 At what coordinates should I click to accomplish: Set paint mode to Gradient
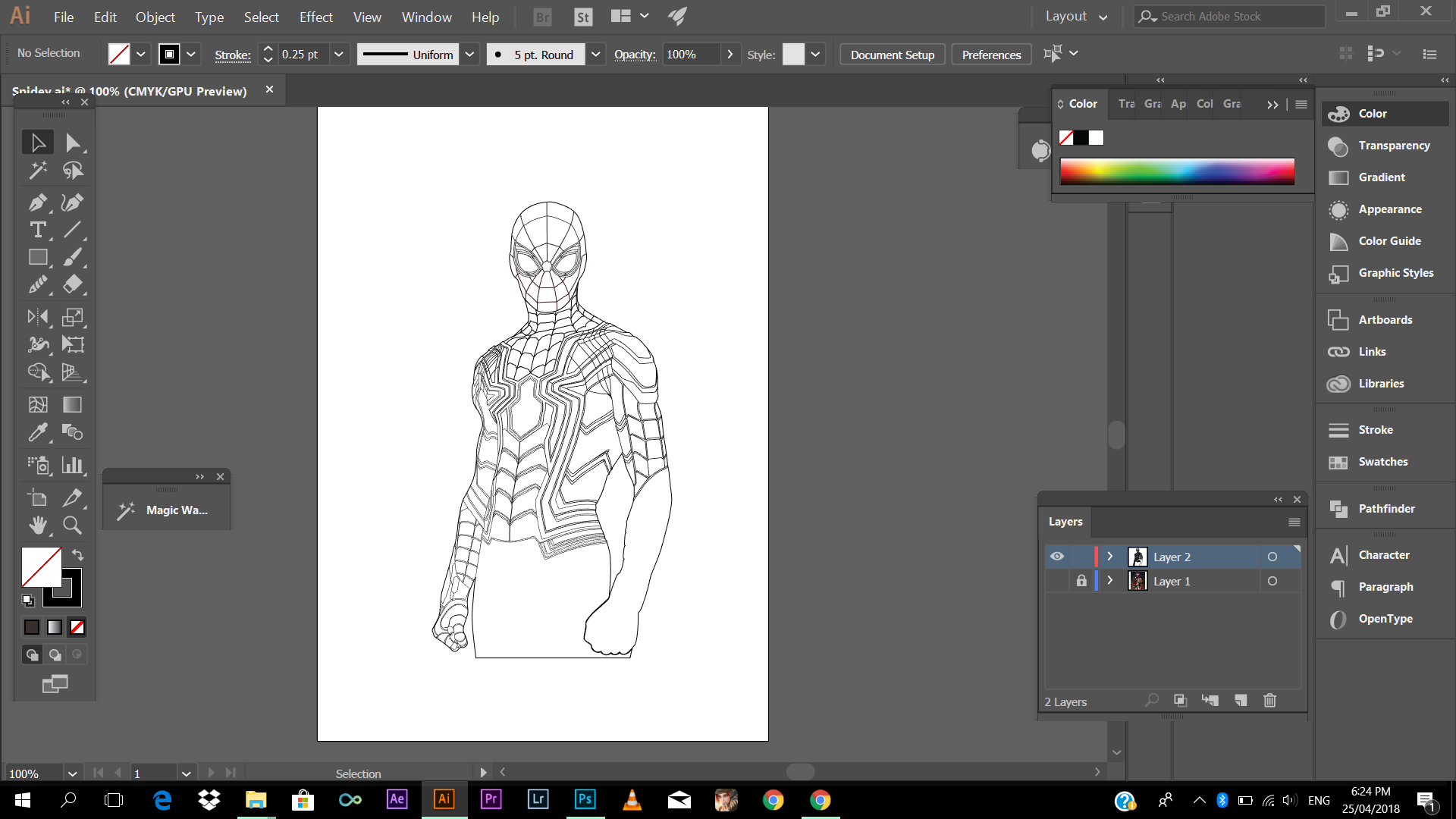click(x=55, y=627)
